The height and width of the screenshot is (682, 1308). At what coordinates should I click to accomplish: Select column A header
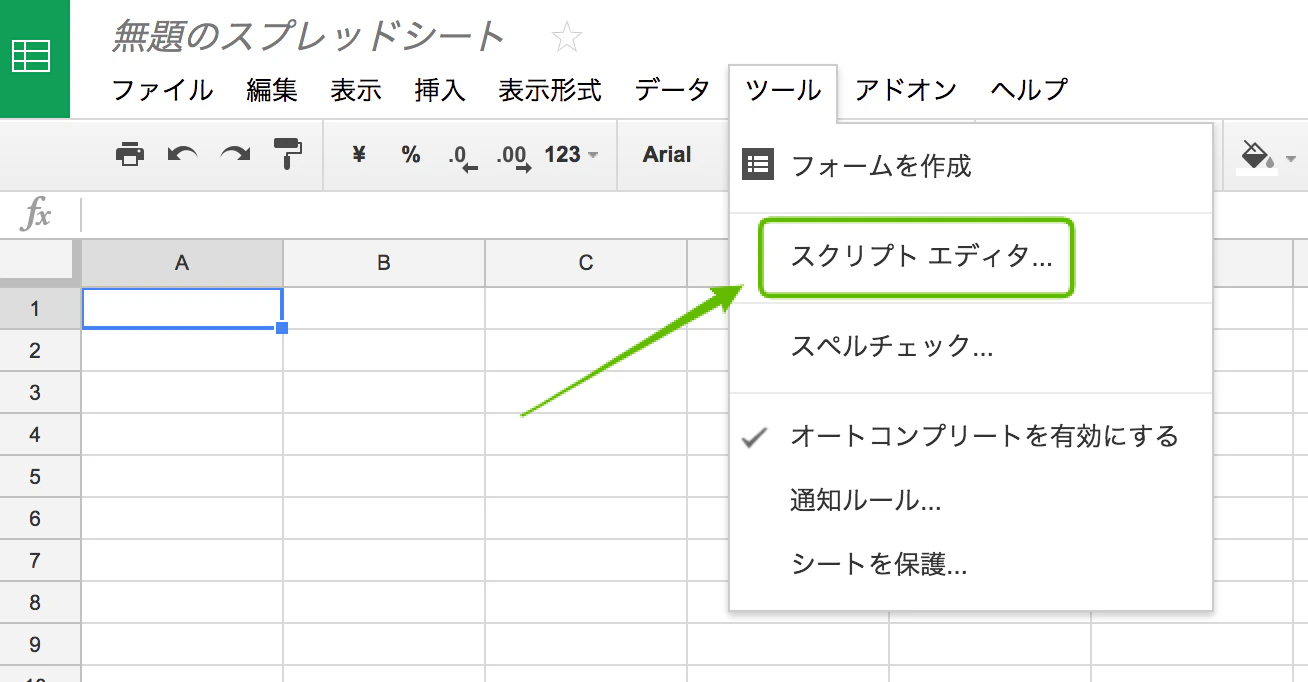182,263
